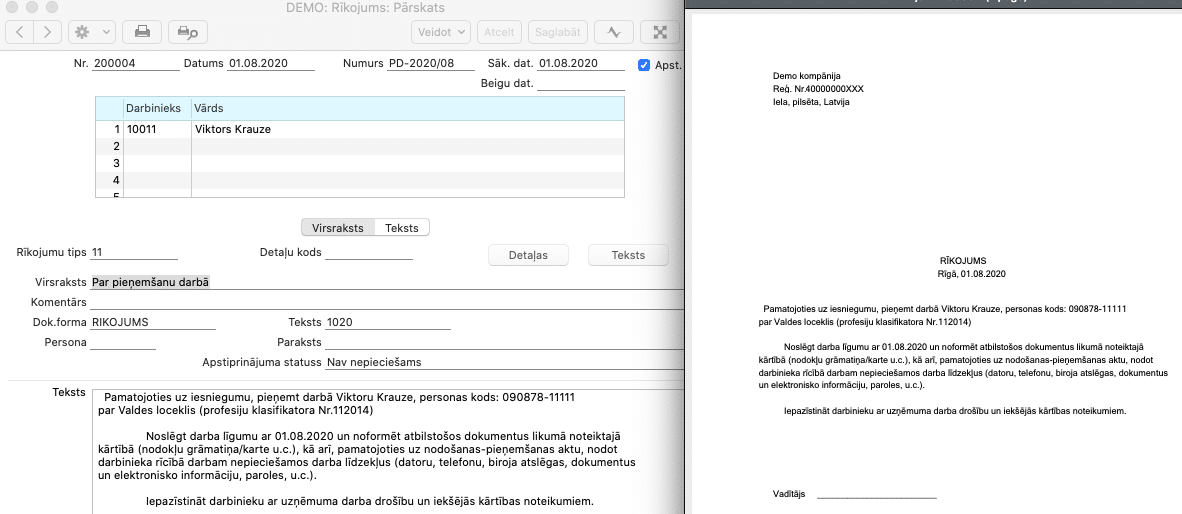Viewport: 1182px width, 514px height.
Task: Click the workflow expand icon in toolbar
Action: click(x=660, y=32)
